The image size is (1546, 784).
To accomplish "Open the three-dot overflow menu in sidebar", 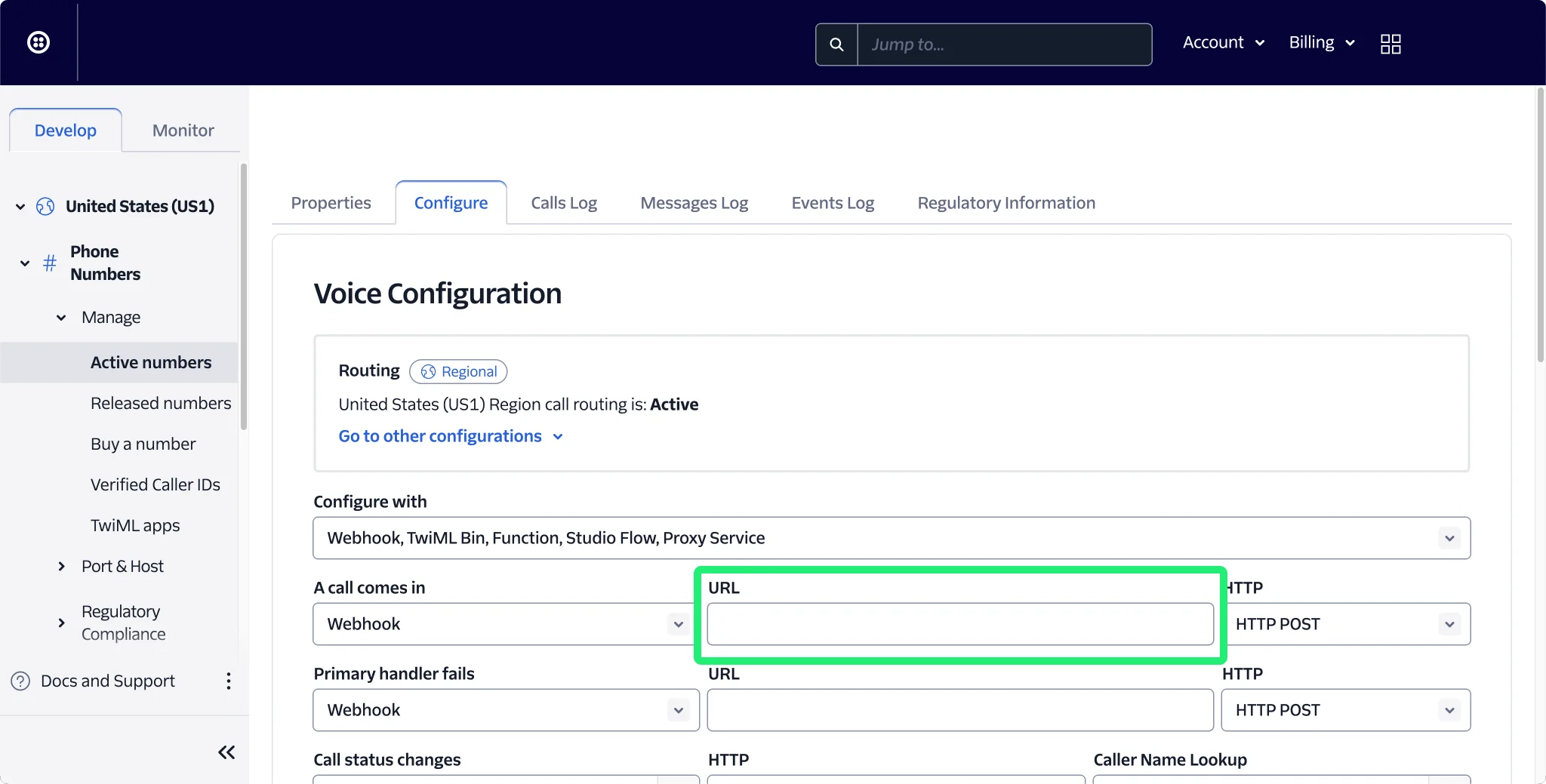I will (227, 681).
